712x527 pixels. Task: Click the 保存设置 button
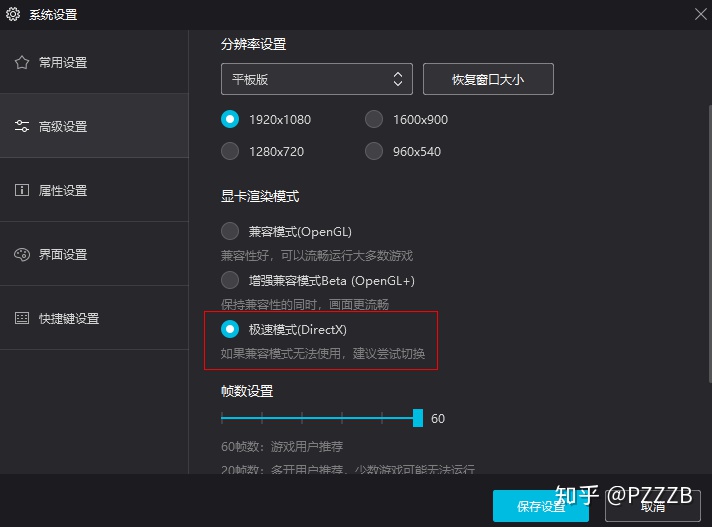point(541,506)
